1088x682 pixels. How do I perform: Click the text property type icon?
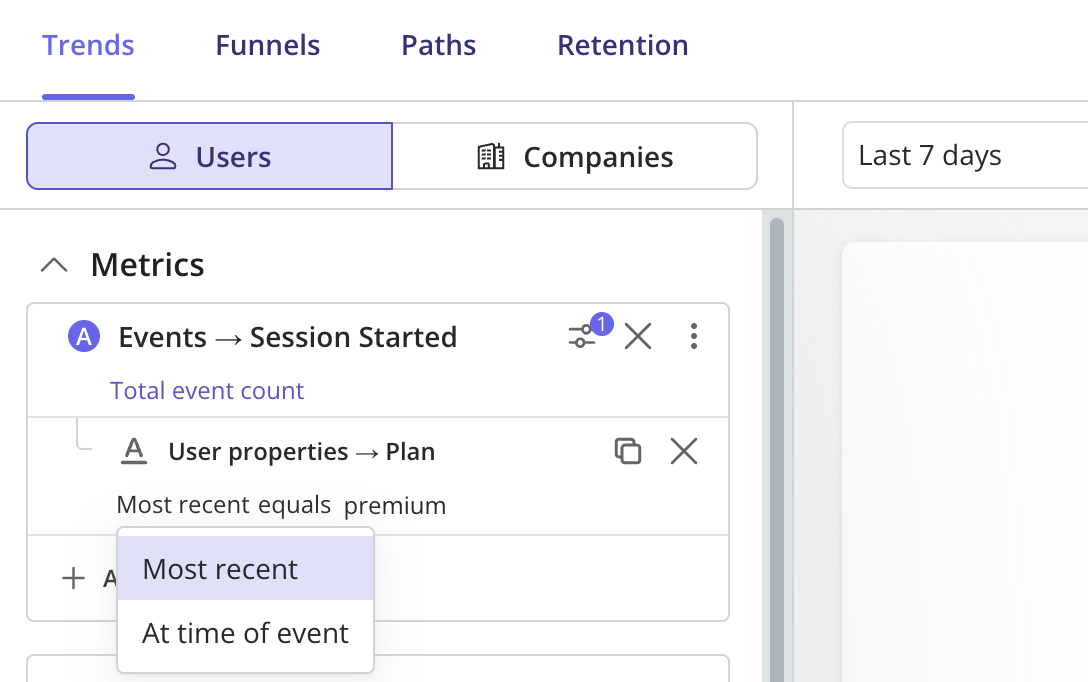134,451
